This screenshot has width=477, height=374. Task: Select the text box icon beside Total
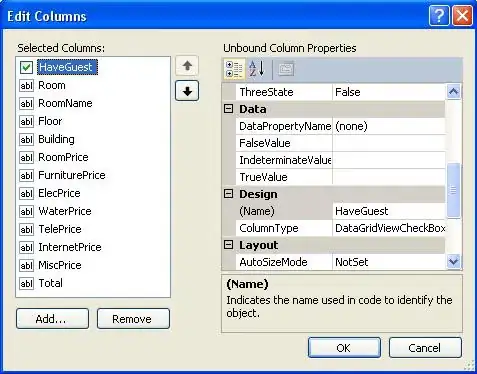(26, 283)
